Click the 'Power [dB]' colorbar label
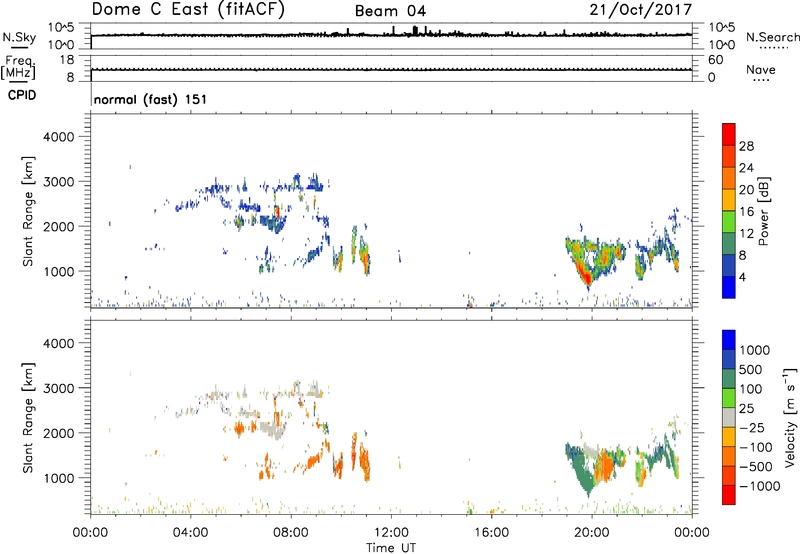The width and height of the screenshot is (800, 554). click(x=764, y=211)
